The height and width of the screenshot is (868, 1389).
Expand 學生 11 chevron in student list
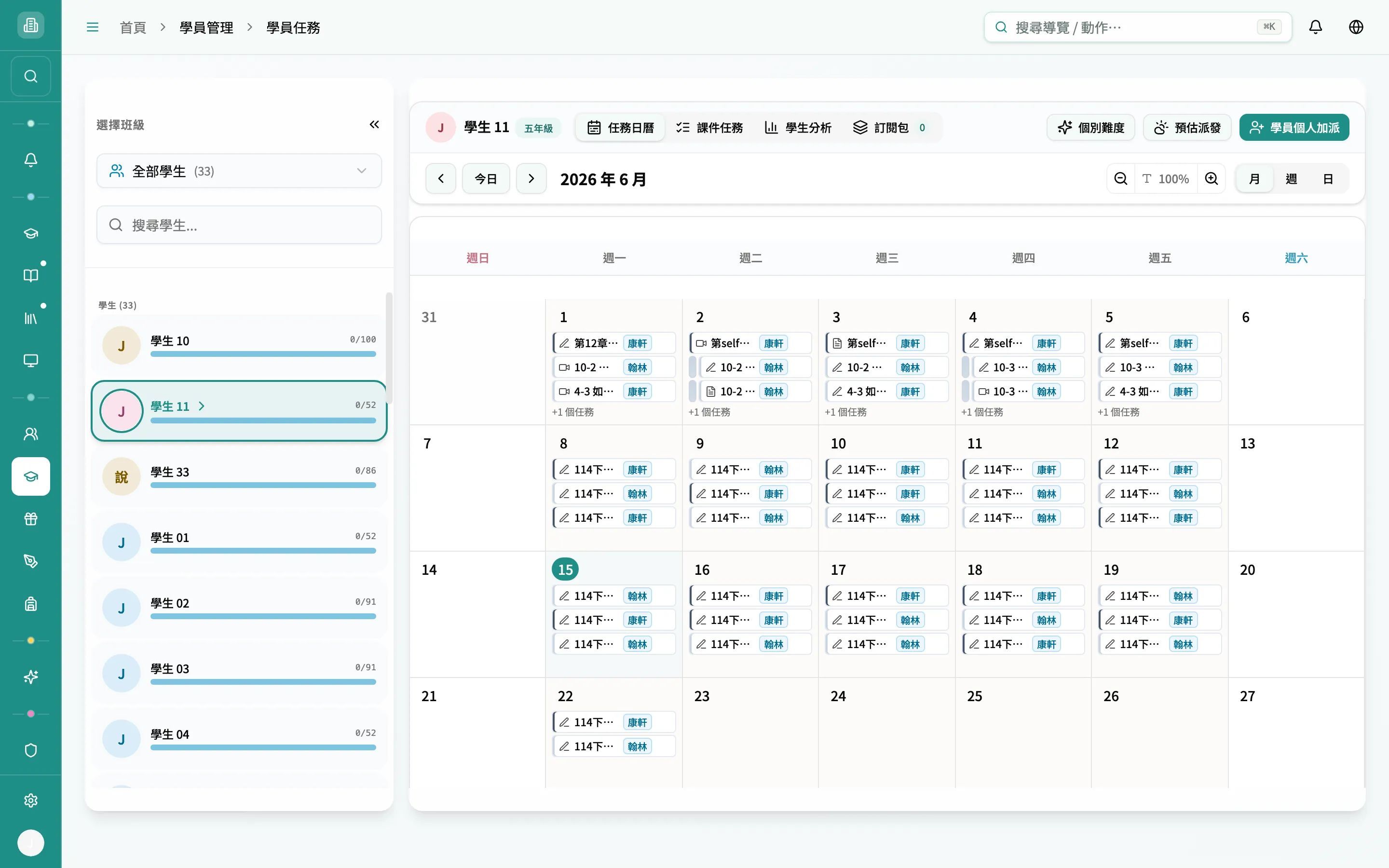pos(202,406)
